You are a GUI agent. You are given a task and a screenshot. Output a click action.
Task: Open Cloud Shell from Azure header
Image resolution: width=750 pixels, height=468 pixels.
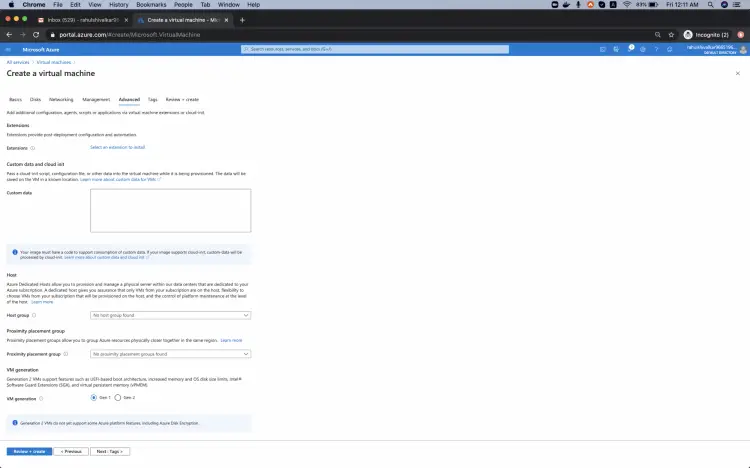tap(603, 49)
